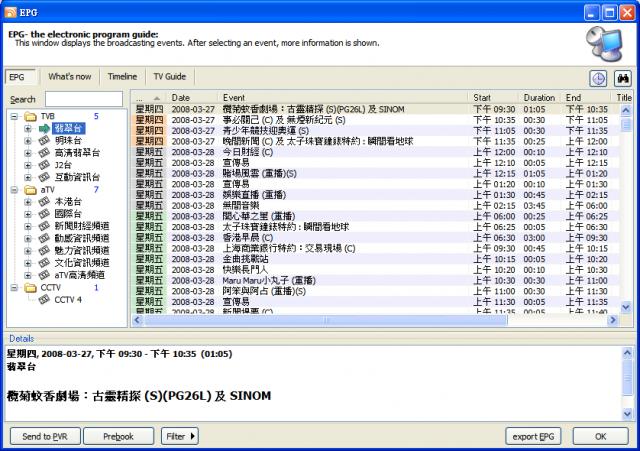Screen dimensions: 640x451
Task: Sort the list by Start column header
Action: click(482, 98)
